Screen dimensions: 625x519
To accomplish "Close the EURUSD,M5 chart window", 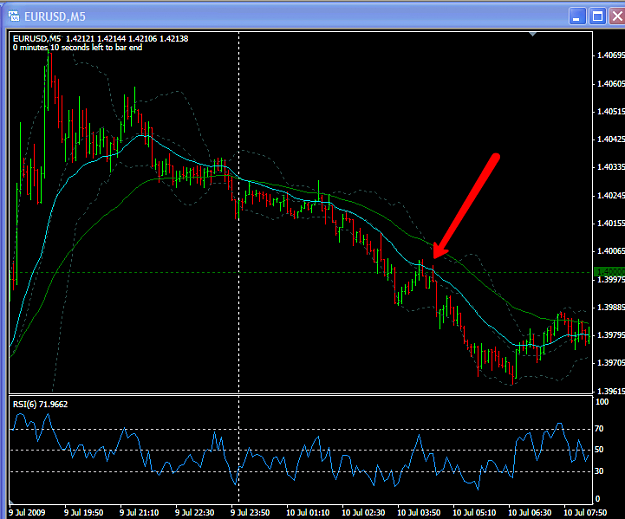I will 617,16.
